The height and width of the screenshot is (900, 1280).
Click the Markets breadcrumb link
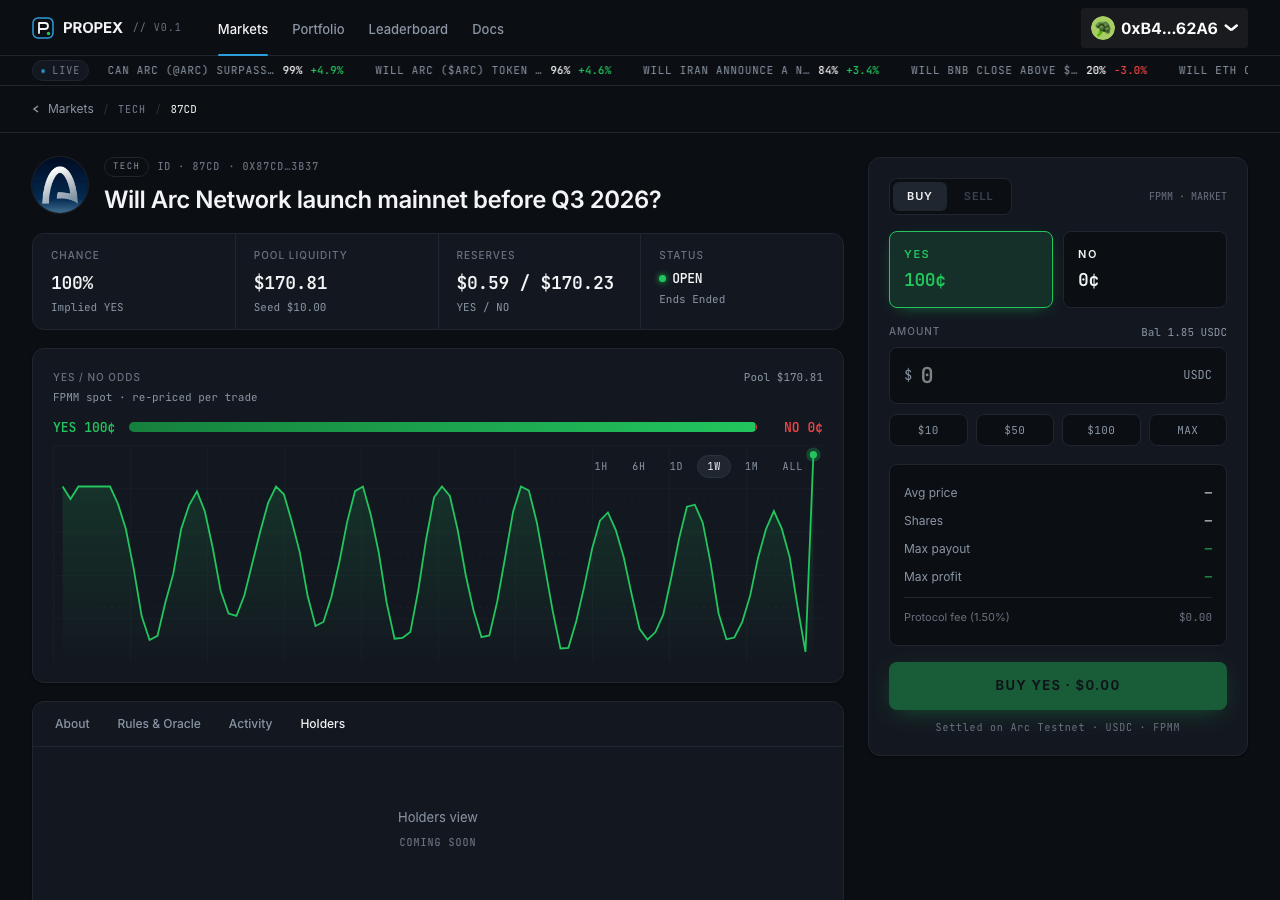(x=71, y=109)
